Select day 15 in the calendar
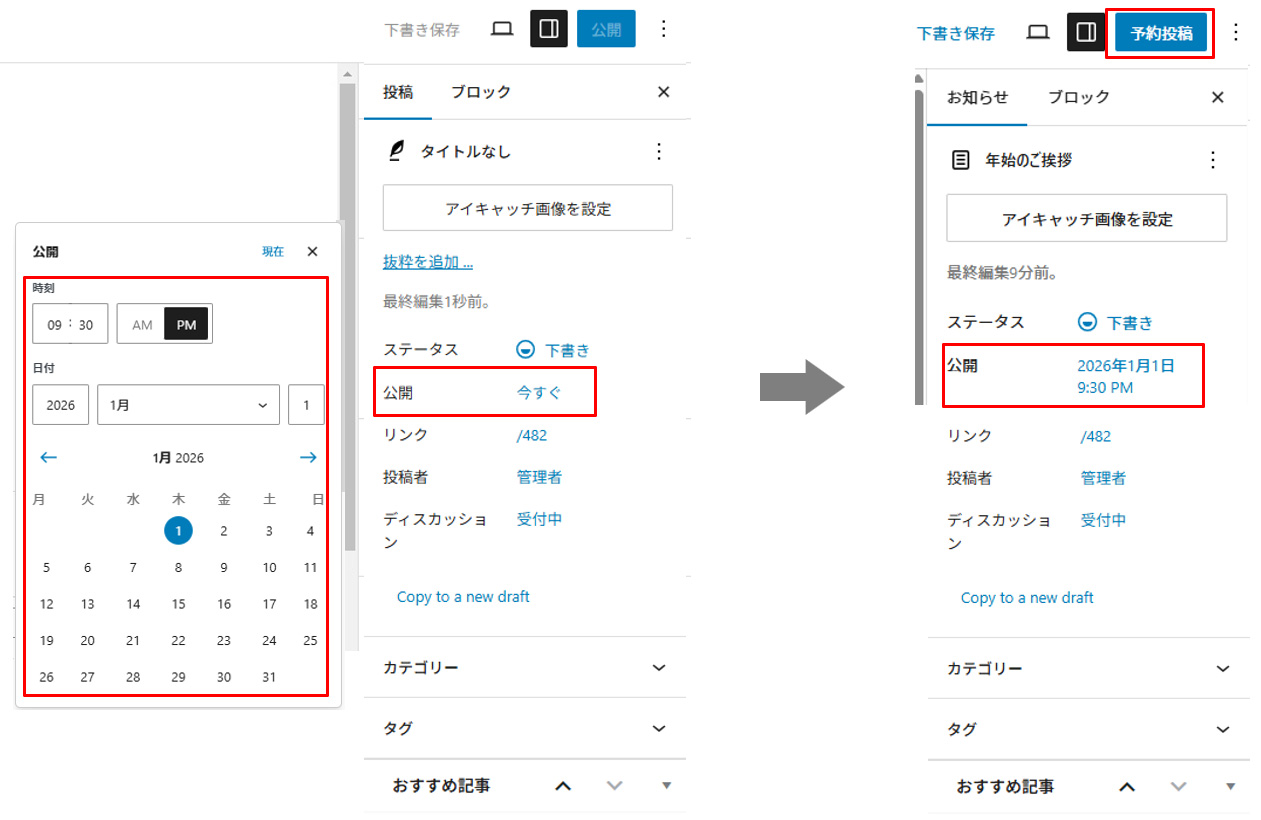 pyautogui.click(x=178, y=604)
